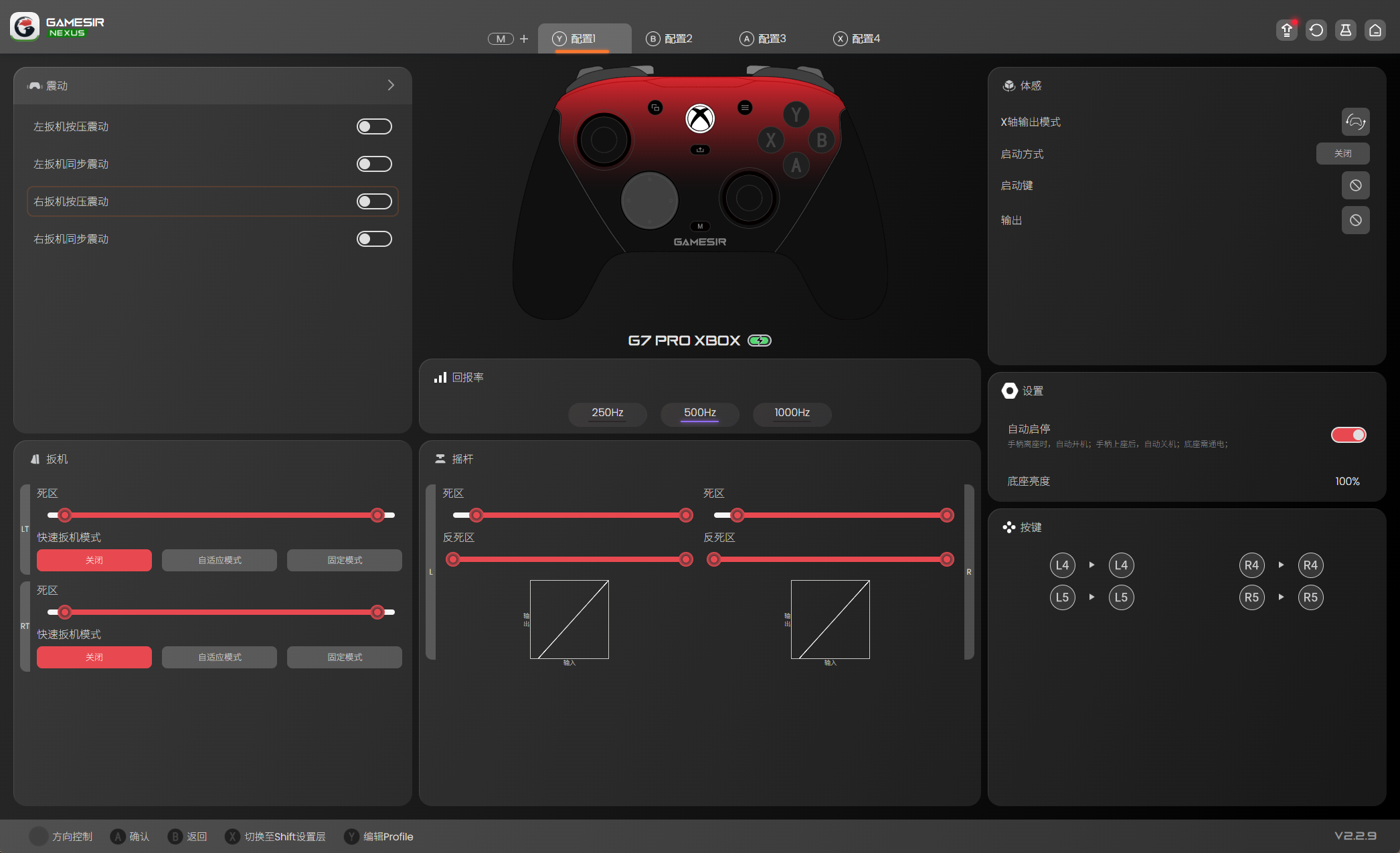
Task: Click the 输出 disabled-circle icon
Action: click(1355, 220)
